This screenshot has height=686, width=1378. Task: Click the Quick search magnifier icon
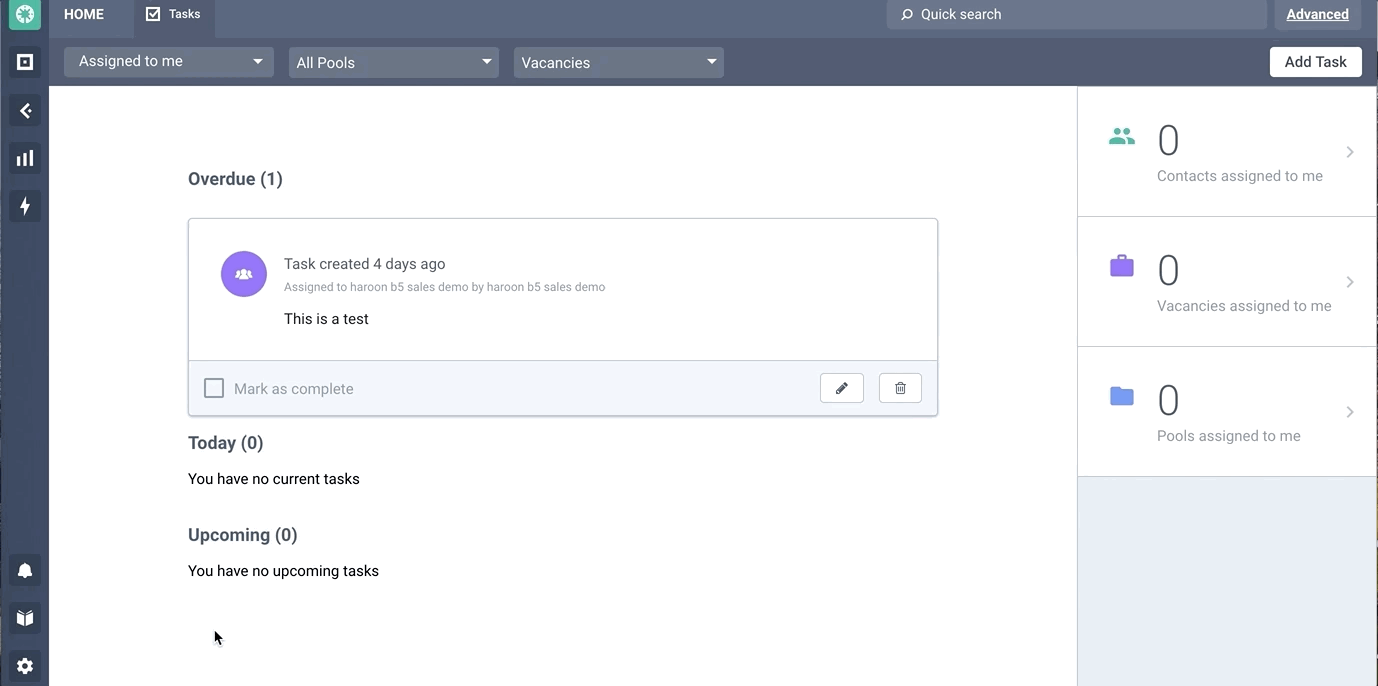[907, 14]
